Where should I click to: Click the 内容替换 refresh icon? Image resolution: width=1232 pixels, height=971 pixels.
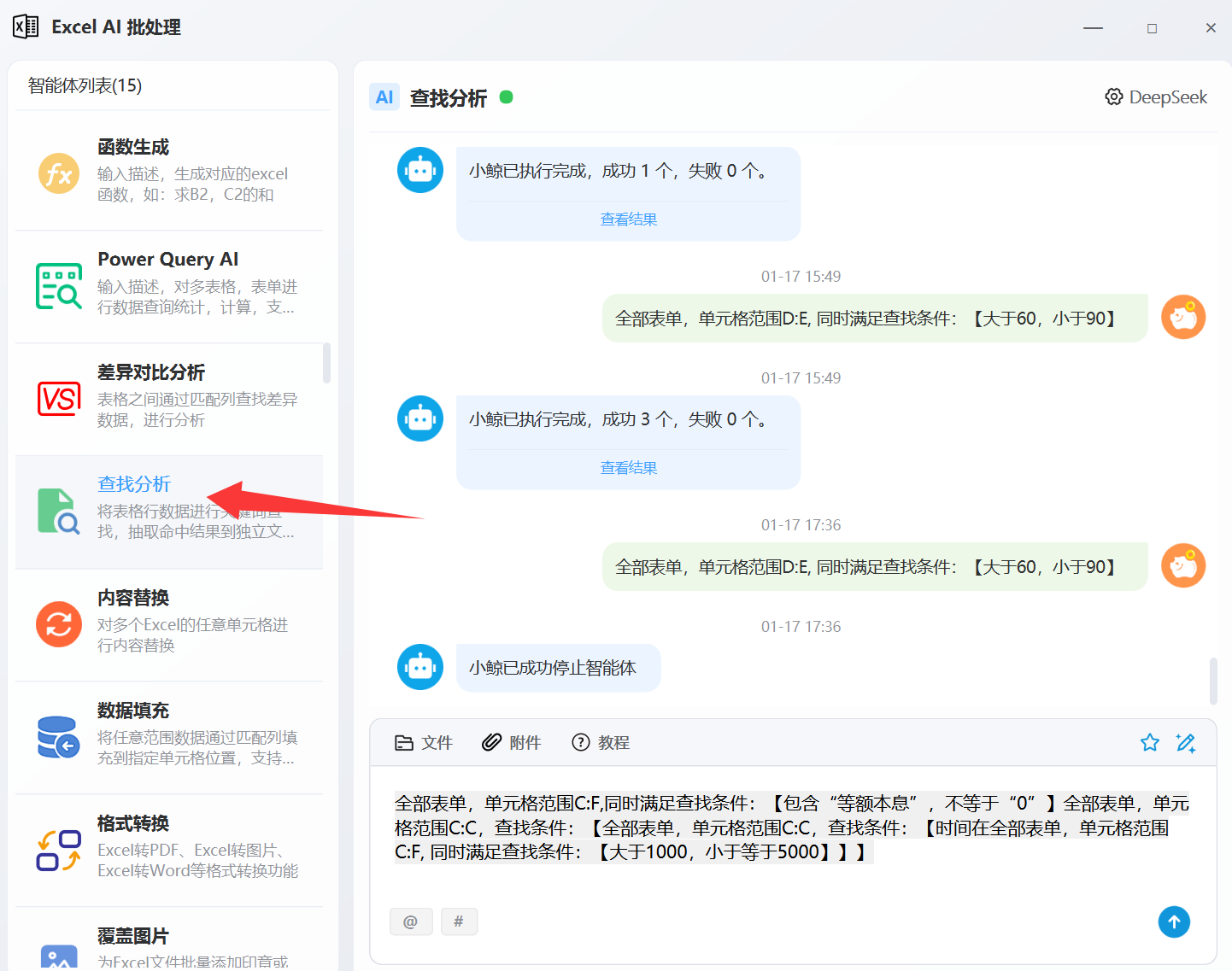pyautogui.click(x=59, y=624)
